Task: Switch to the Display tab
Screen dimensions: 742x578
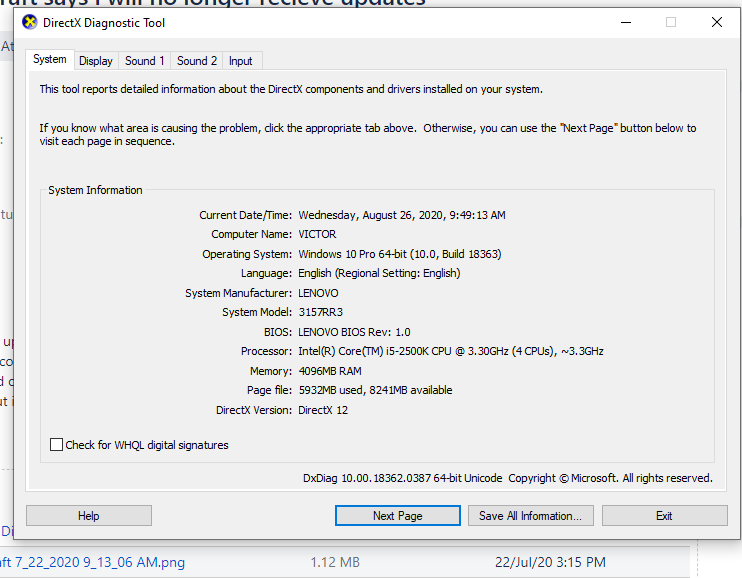Action: tap(96, 61)
